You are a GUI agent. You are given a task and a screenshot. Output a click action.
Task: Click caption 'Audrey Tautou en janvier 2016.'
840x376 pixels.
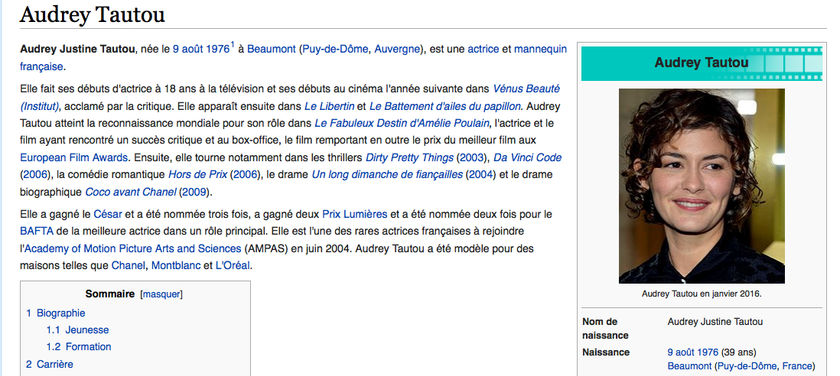click(x=701, y=294)
